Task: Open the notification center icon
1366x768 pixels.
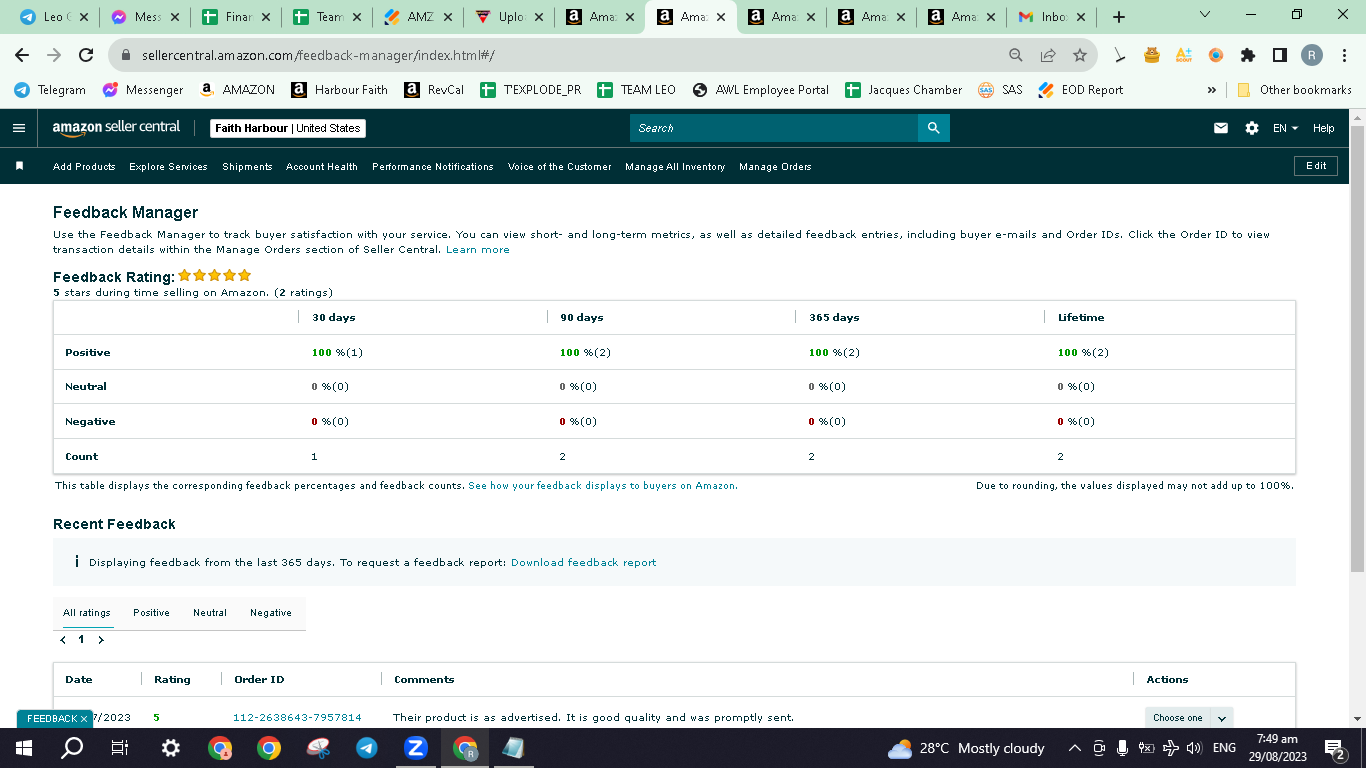Action: [x=1334, y=747]
